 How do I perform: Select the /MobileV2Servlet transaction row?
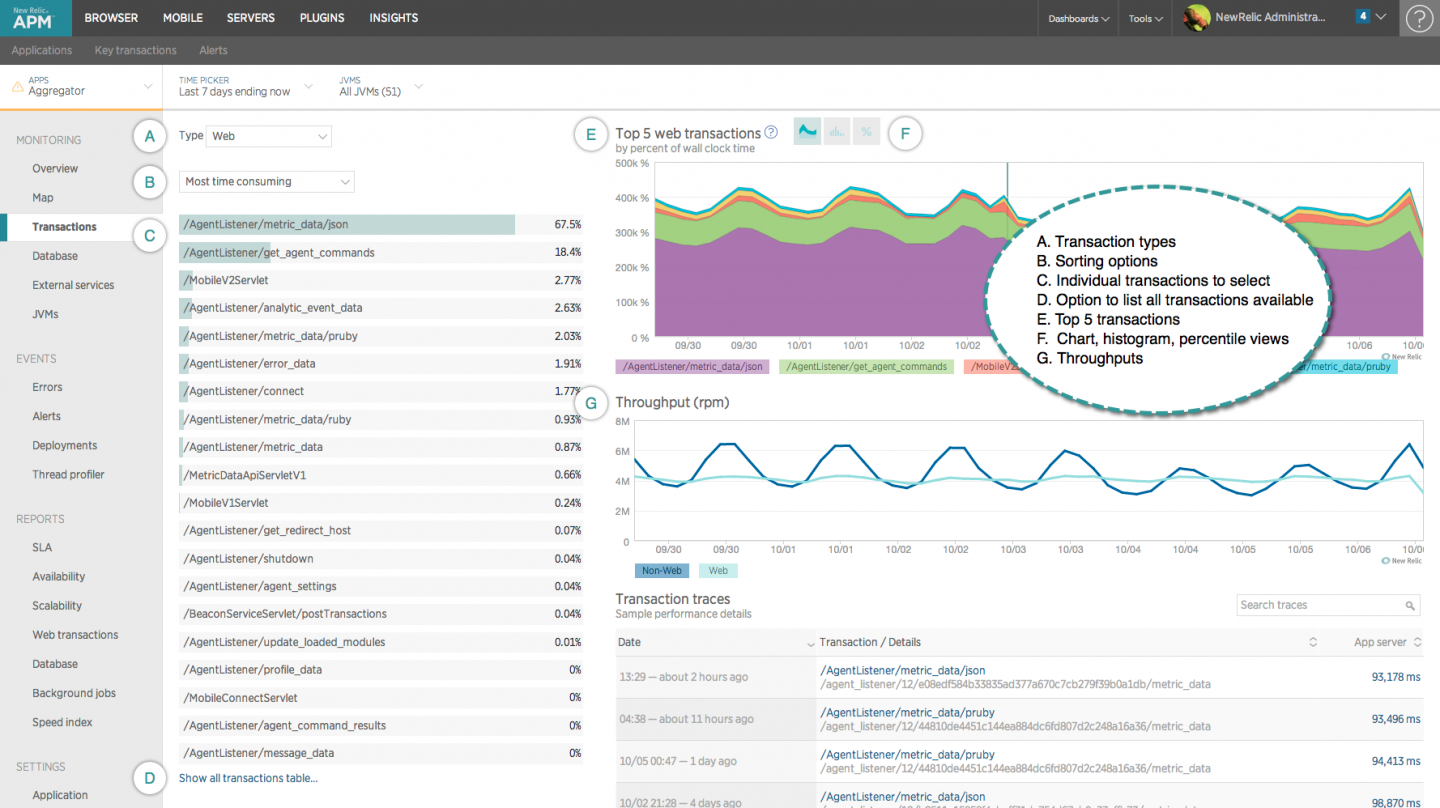[380, 281]
